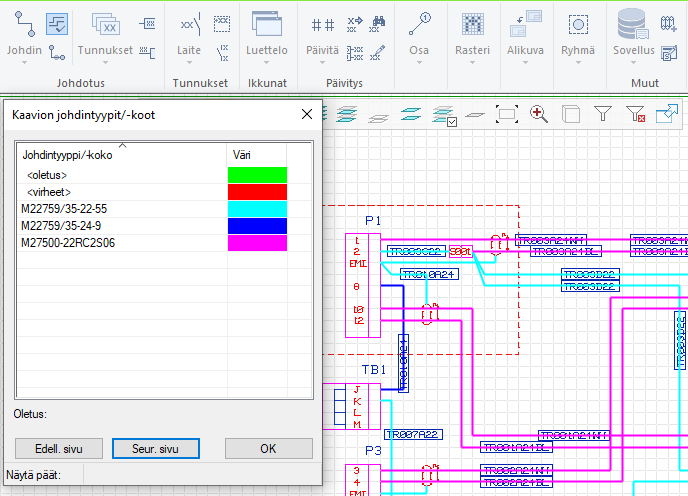Click the zoom extents frame icon
The width and height of the screenshot is (688, 496).
pyautogui.click(x=507, y=115)
